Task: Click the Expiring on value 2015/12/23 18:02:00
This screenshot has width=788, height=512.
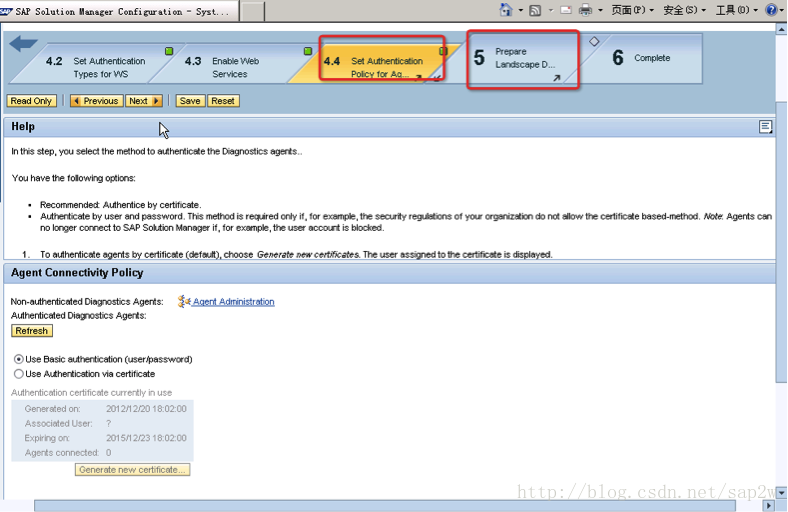Action: click(146, 438)
